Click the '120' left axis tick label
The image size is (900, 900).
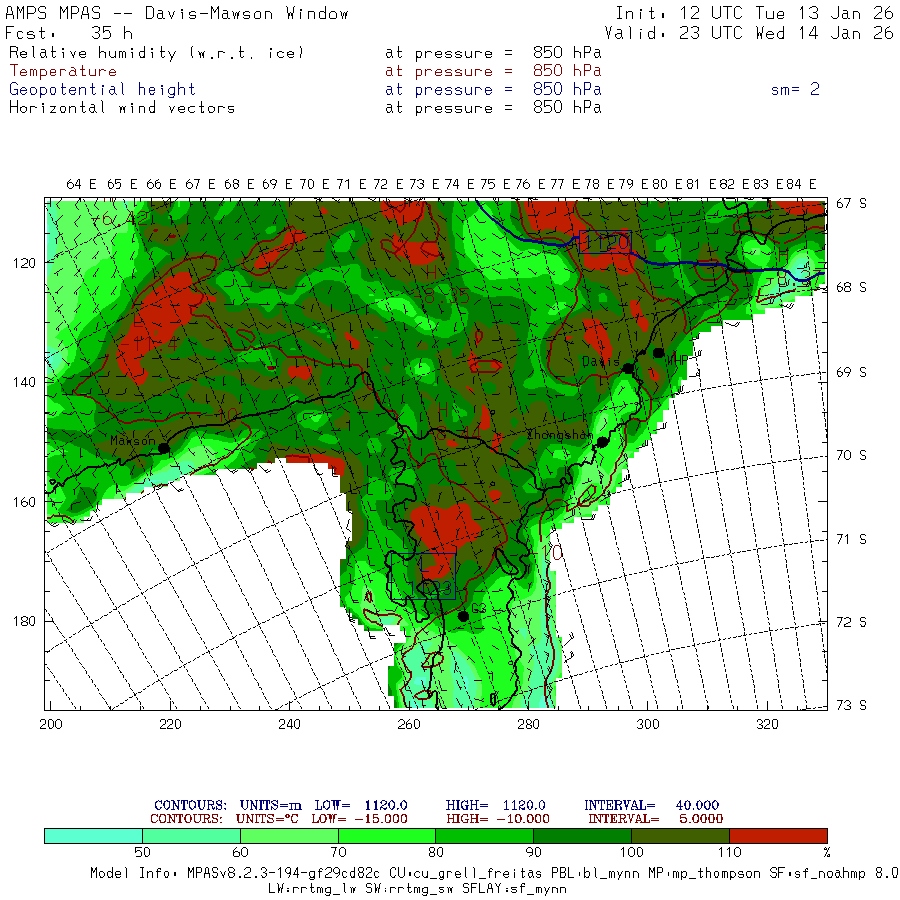24,263
